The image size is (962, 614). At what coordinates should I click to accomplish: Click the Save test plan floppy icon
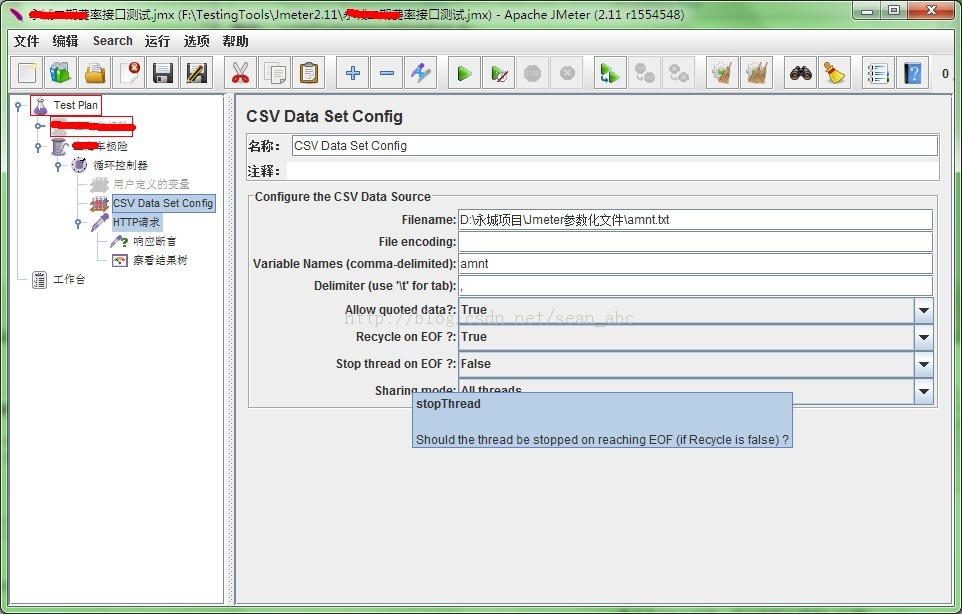tap(163, 73)
